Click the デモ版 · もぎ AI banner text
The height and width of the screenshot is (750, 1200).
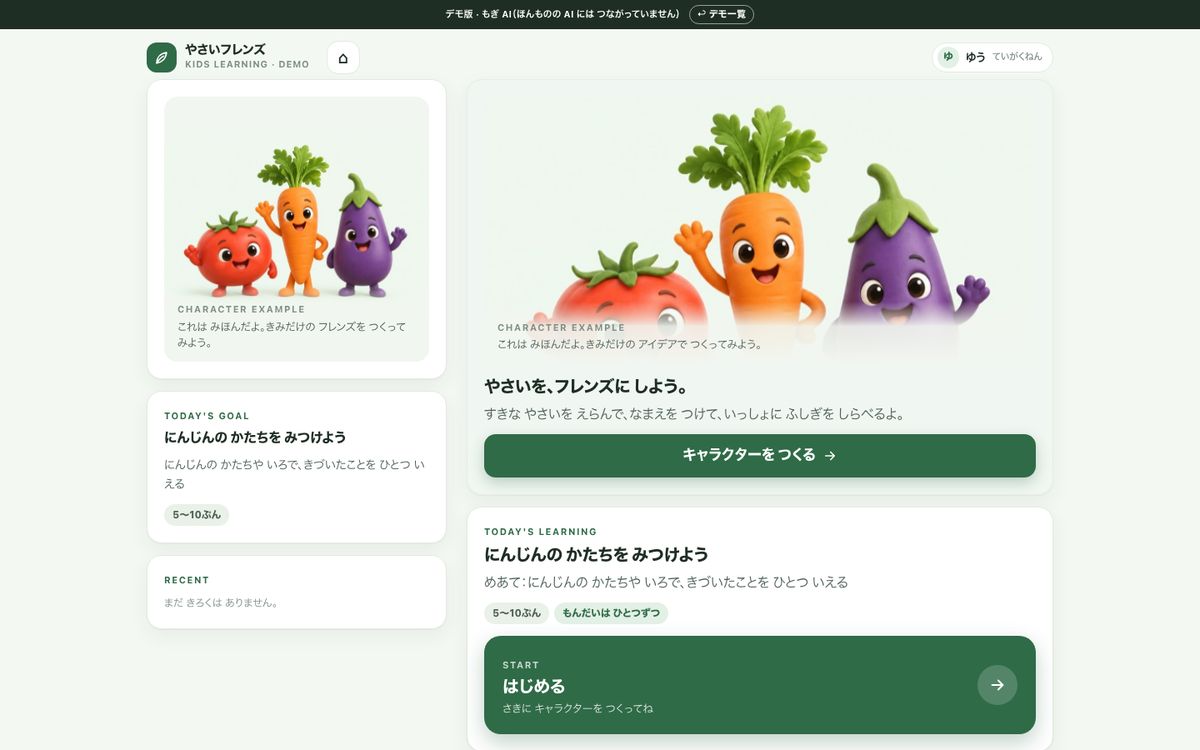[x=563, y=14]
